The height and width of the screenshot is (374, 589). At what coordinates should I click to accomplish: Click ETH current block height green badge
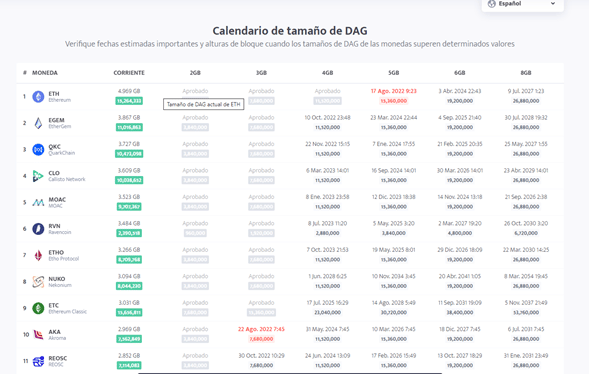click(129, 101)
